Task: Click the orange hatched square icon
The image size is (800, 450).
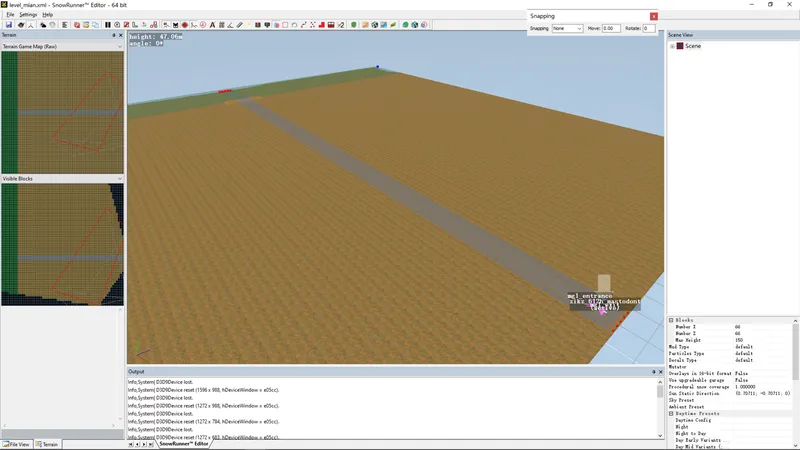Action: 365,24
